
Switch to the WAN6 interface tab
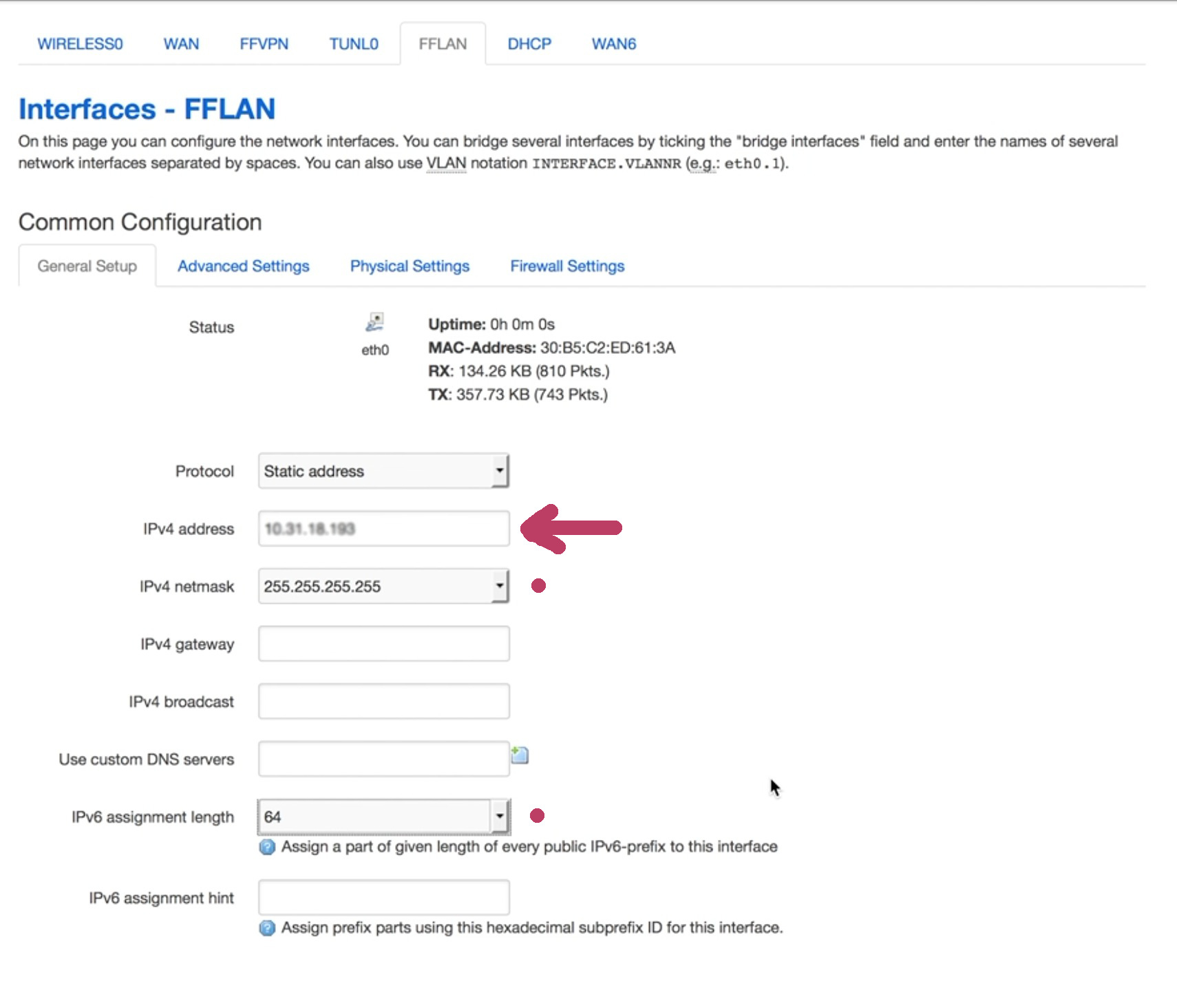coord(614,44)
